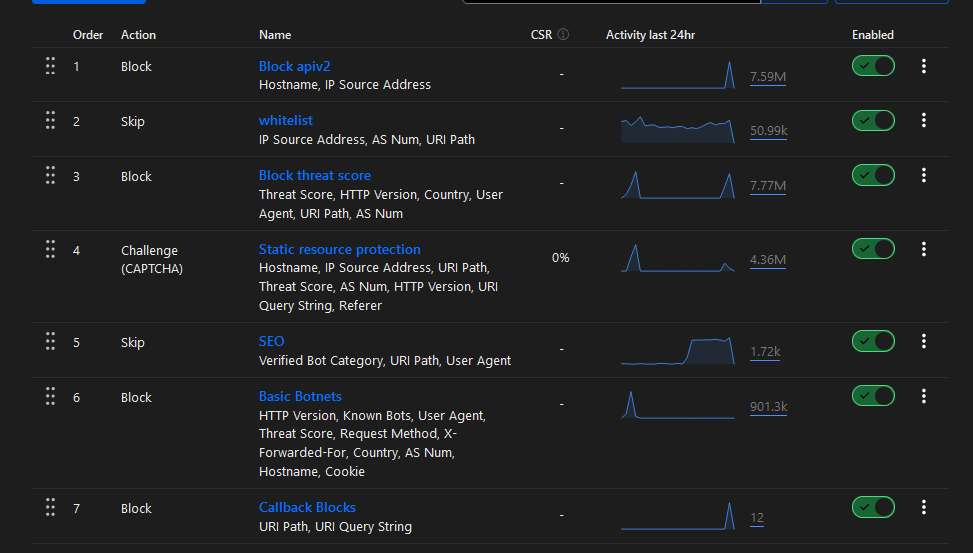Open three-dot menu for Static resource protection
Screen dimensions: 973x553
coord(924,249)
